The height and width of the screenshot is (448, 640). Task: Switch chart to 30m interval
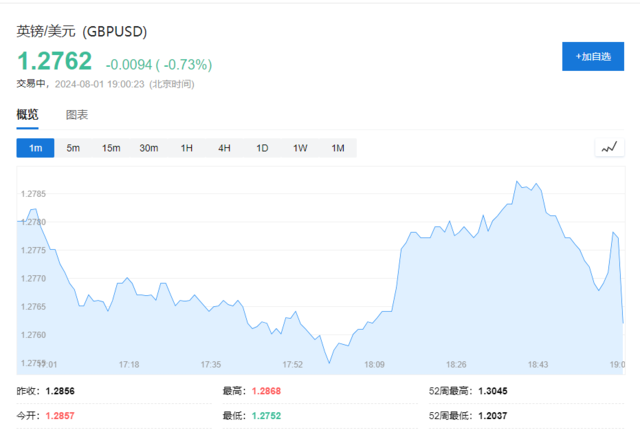pos(148,148)
